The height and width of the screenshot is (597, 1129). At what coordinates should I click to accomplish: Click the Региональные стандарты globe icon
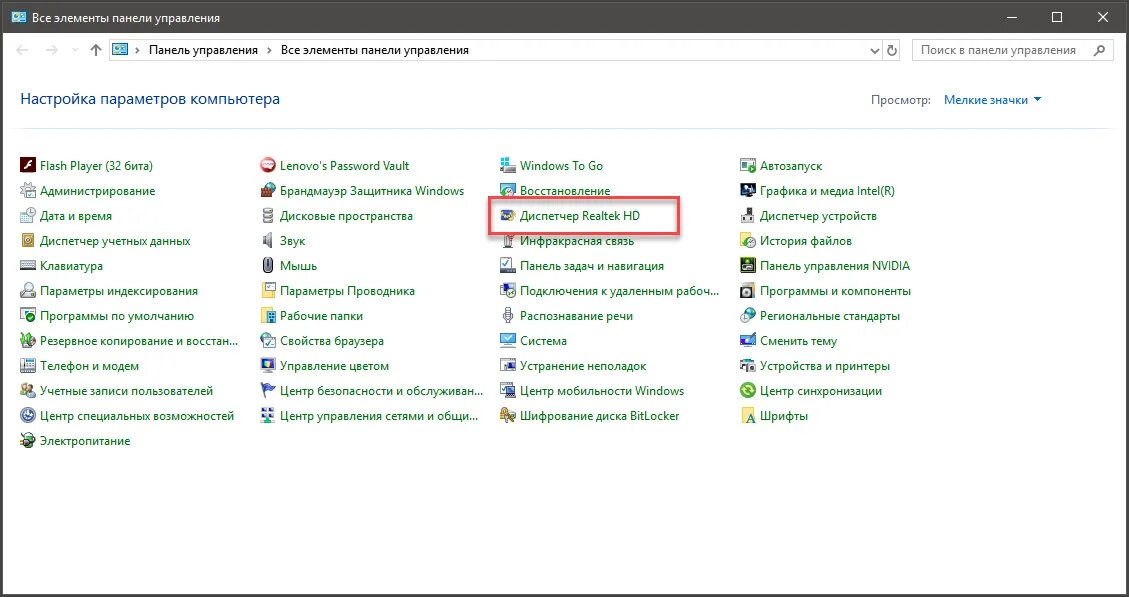[x=748, y=315]
